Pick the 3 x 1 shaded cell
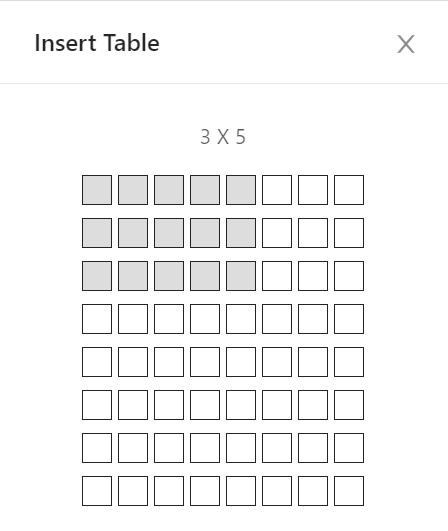Viewport: 448px width, 531px height. pyautogui.click(x=97, y=276)
